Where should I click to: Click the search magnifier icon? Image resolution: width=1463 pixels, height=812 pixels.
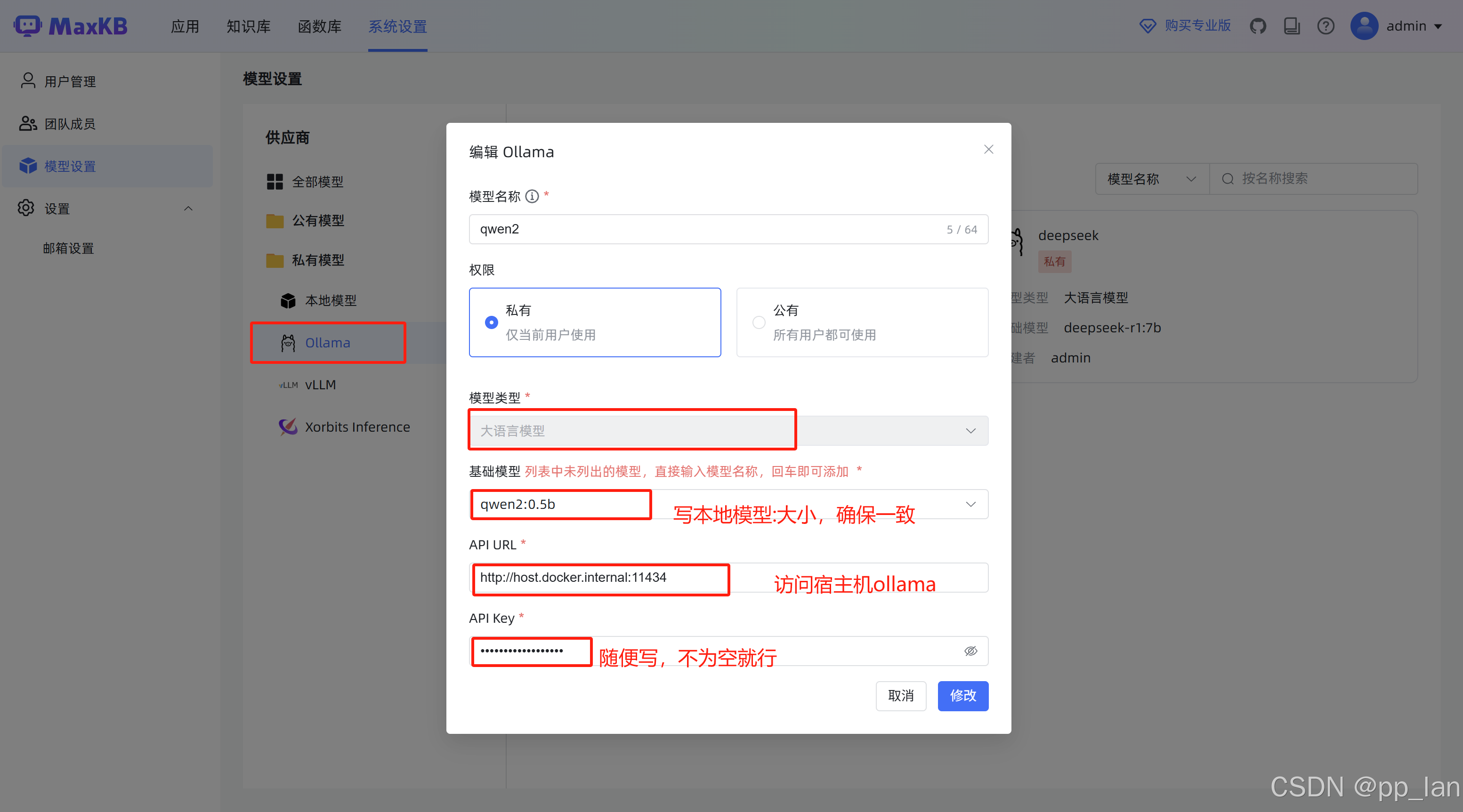tap(1227, 179)
